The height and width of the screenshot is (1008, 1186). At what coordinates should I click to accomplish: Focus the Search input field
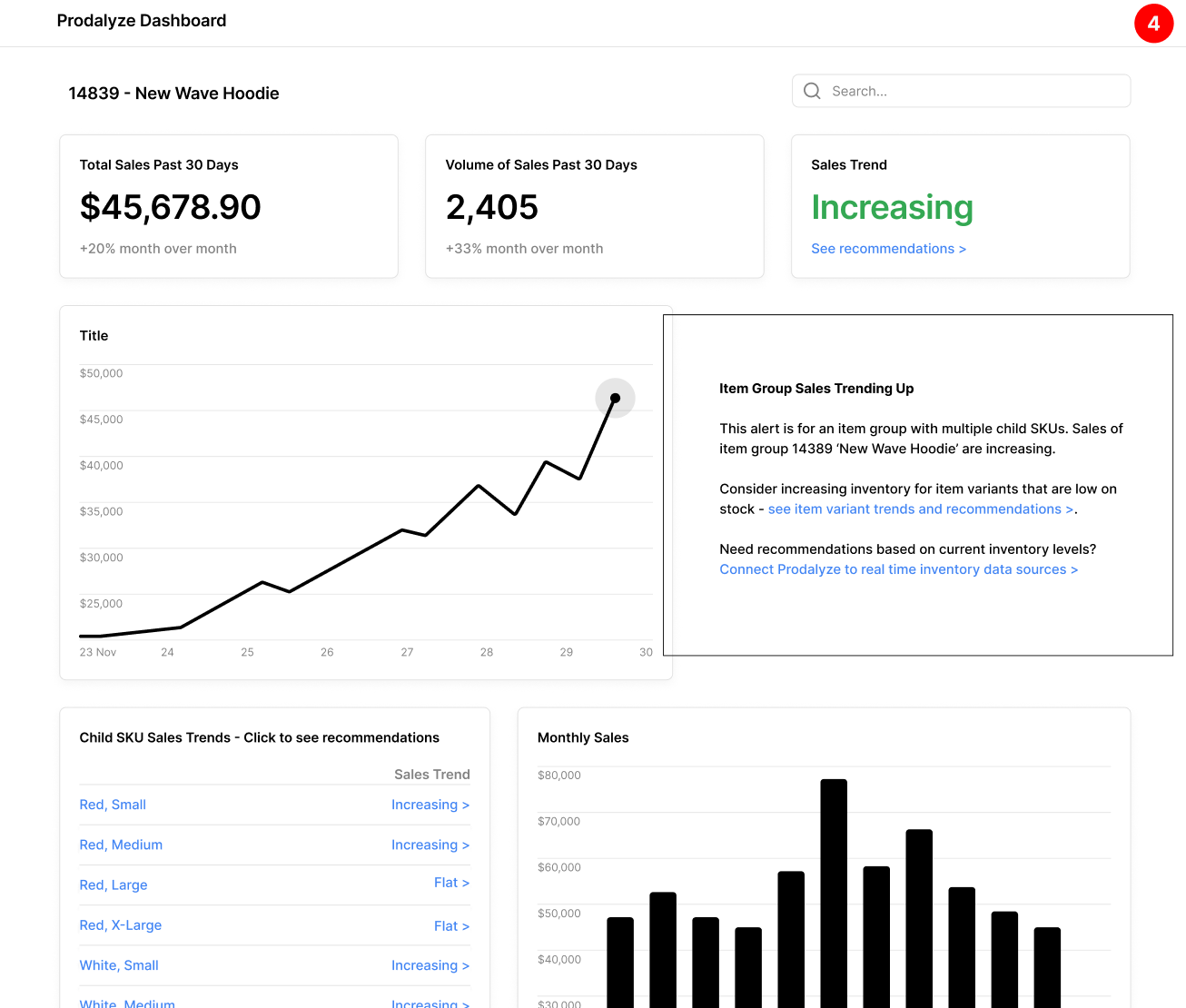point(961,91)
